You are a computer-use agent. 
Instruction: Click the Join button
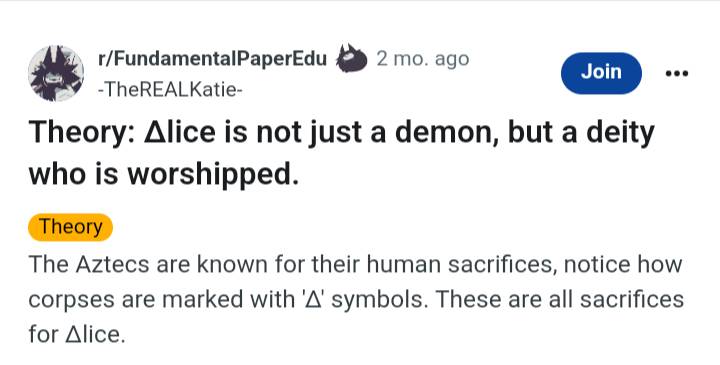[x=601, y=73]
